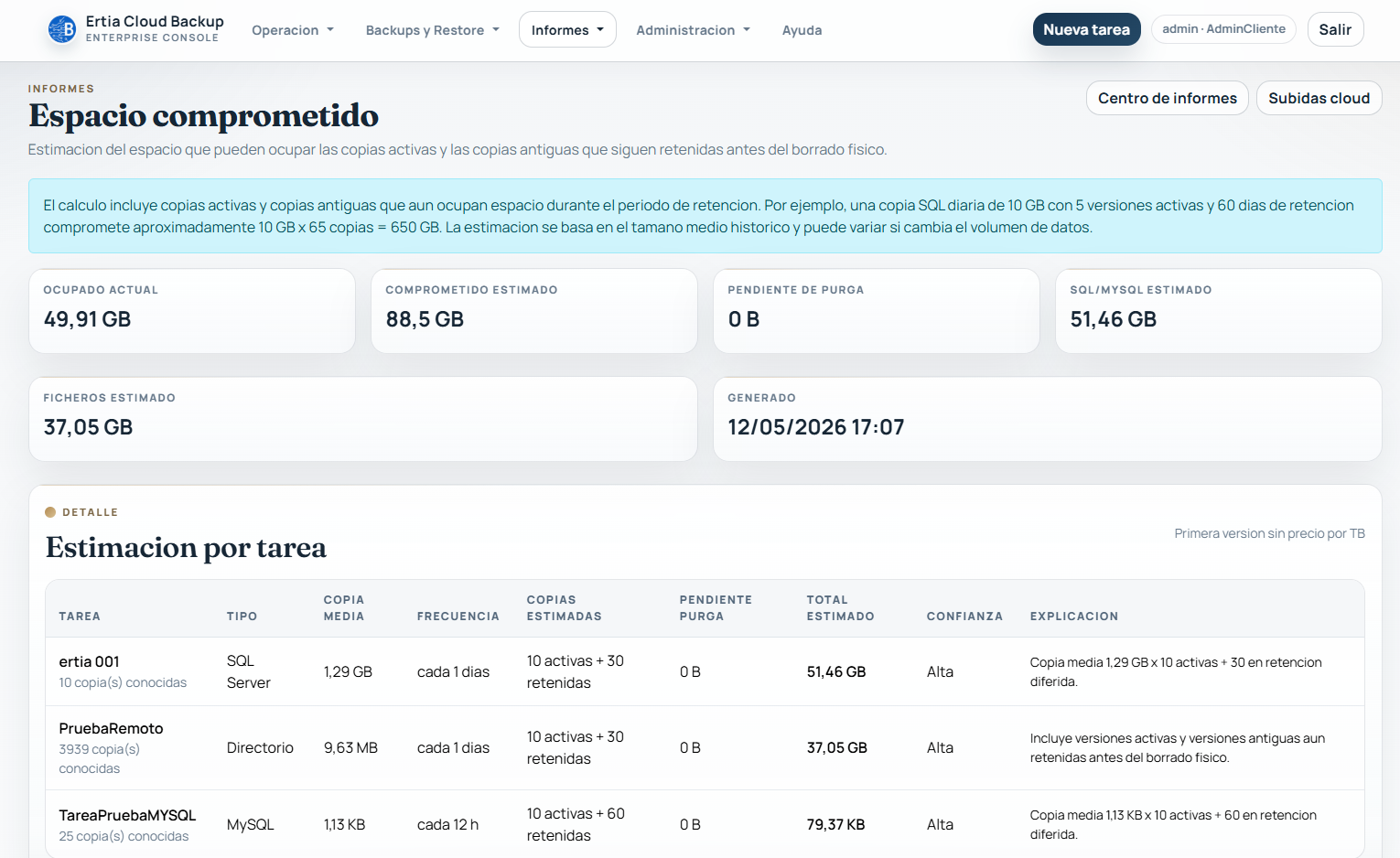The height and width of the screenshot is (858, 1400).
Task: Click the generado date 12/05/2026 17:07
Action: pos(815,427)
